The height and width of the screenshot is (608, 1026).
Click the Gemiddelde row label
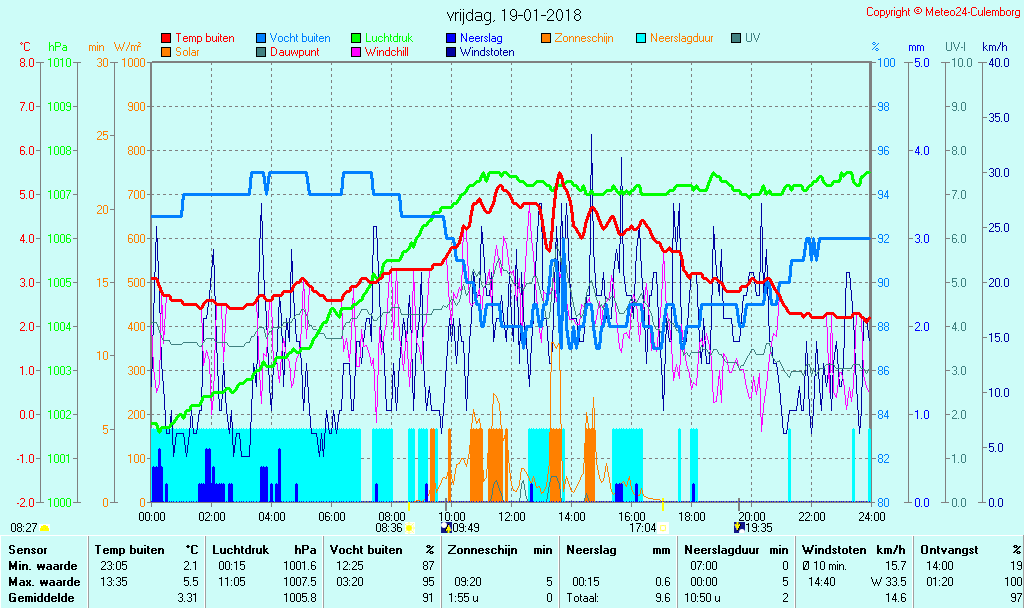[x=40, y=598]
